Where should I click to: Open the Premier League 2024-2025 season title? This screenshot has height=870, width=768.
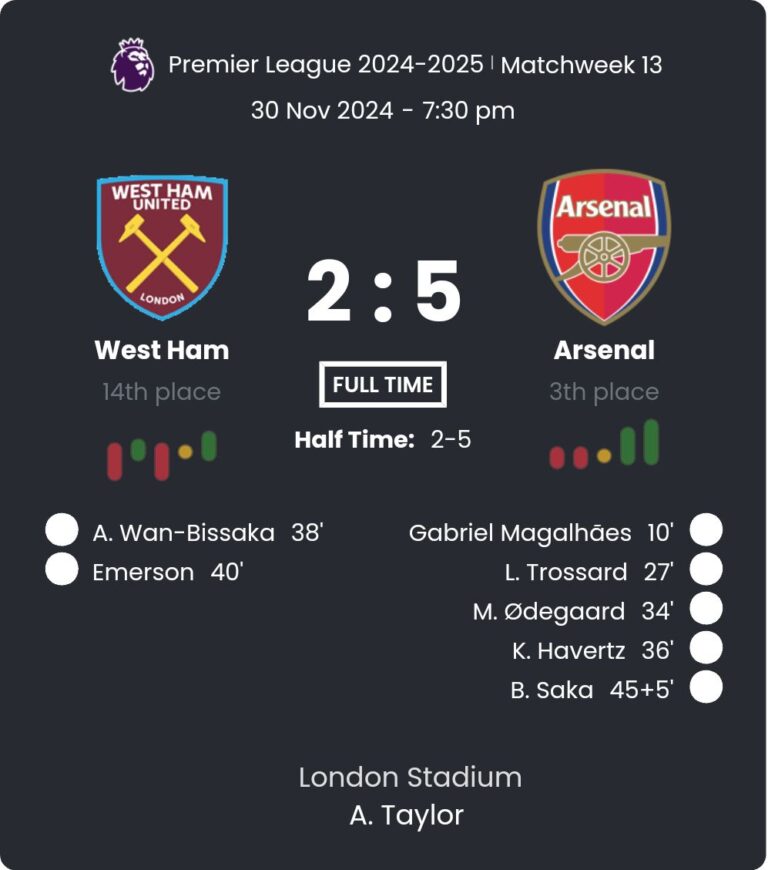point(326,65)
